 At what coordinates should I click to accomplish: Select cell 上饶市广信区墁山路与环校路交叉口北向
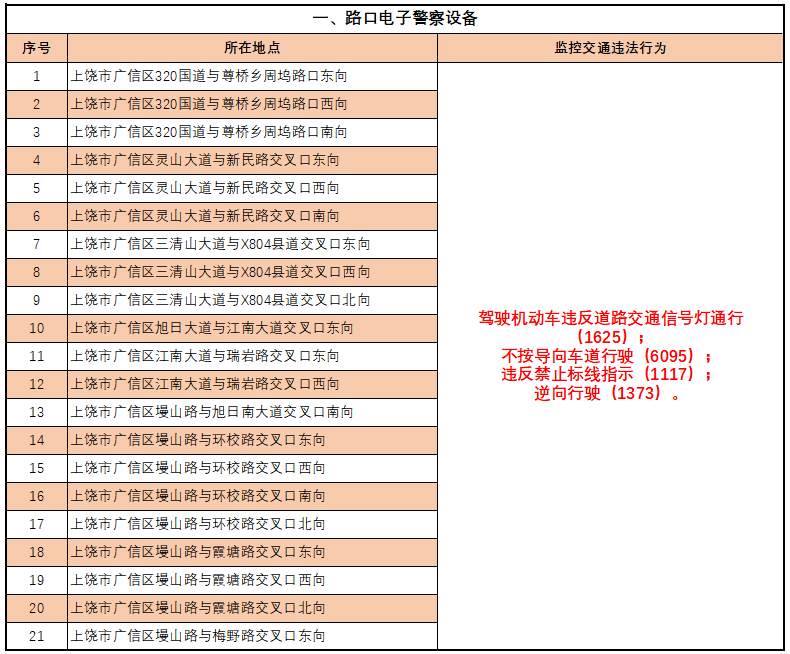click(252, 524)
